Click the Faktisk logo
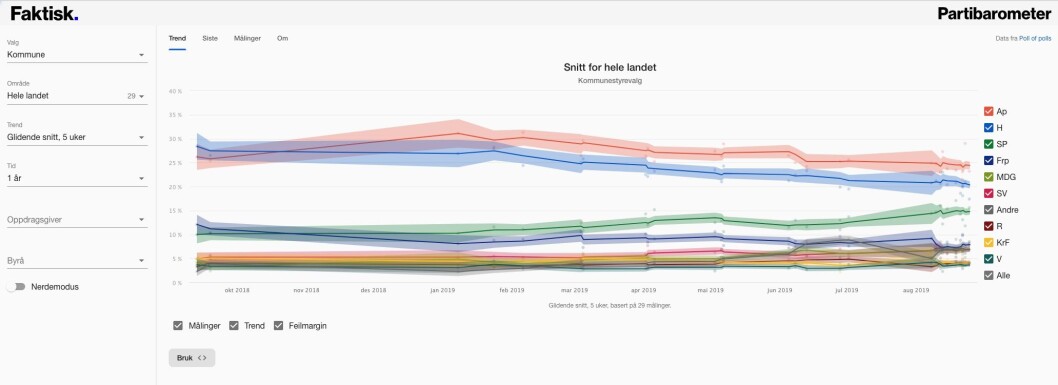Viewport: 1058px width, 385px height. 45,13
